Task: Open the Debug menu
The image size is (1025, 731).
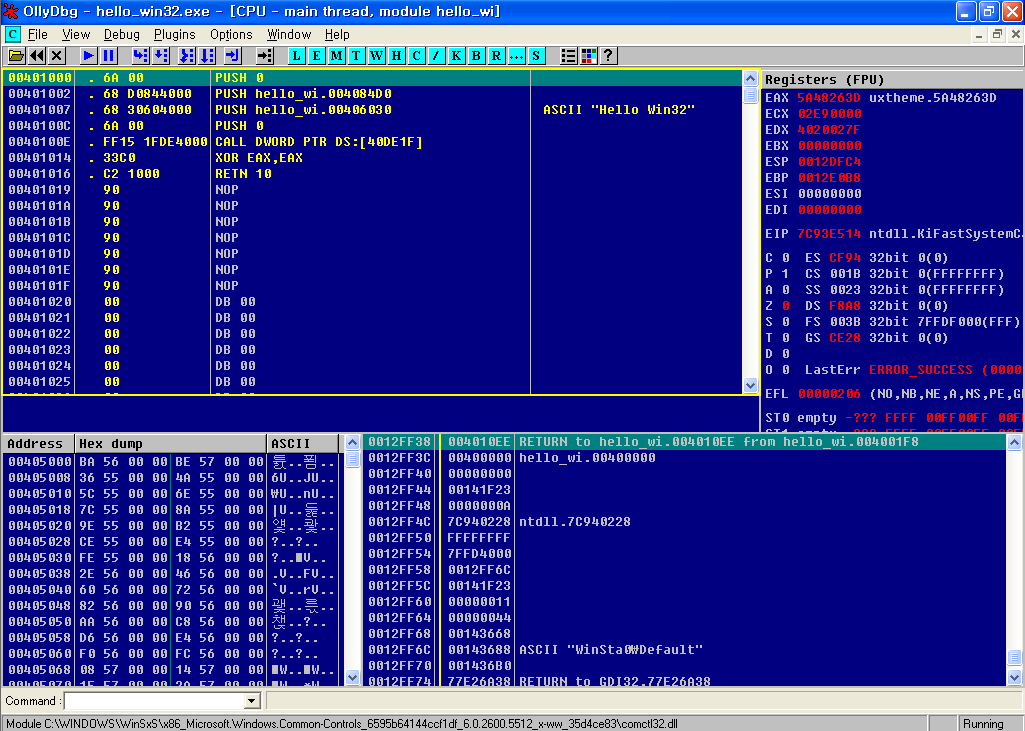Action: 122,34
